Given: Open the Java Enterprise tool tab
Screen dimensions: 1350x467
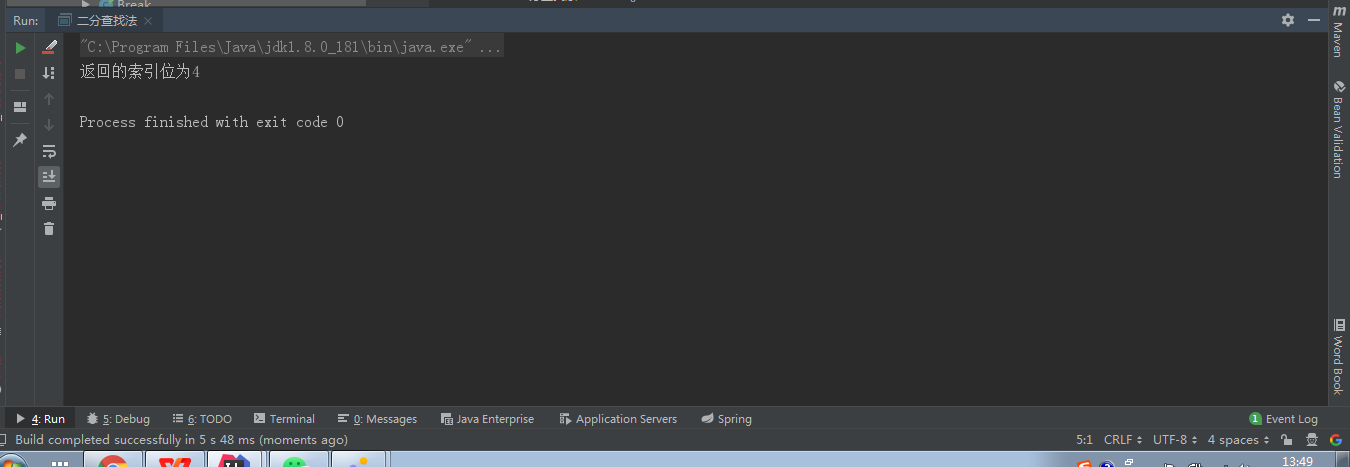Looking at the screenshot, I should (x=487, y=419).
